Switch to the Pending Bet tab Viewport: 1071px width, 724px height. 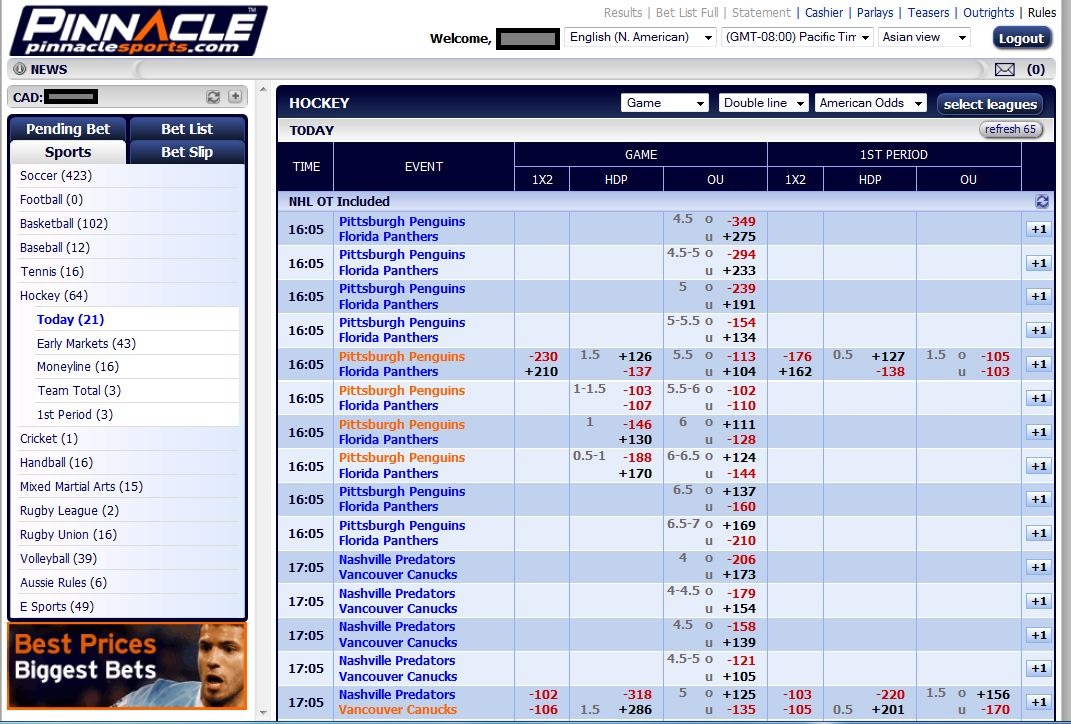[68, 128]
